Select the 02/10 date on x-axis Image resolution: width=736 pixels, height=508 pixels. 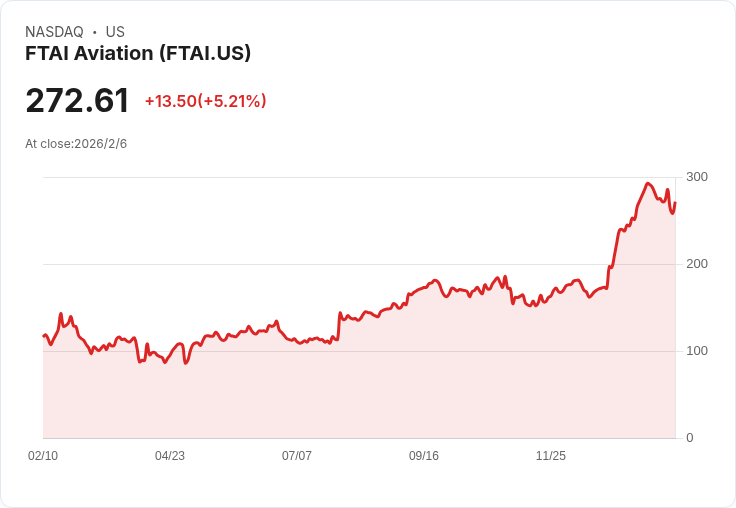point(43,456)
